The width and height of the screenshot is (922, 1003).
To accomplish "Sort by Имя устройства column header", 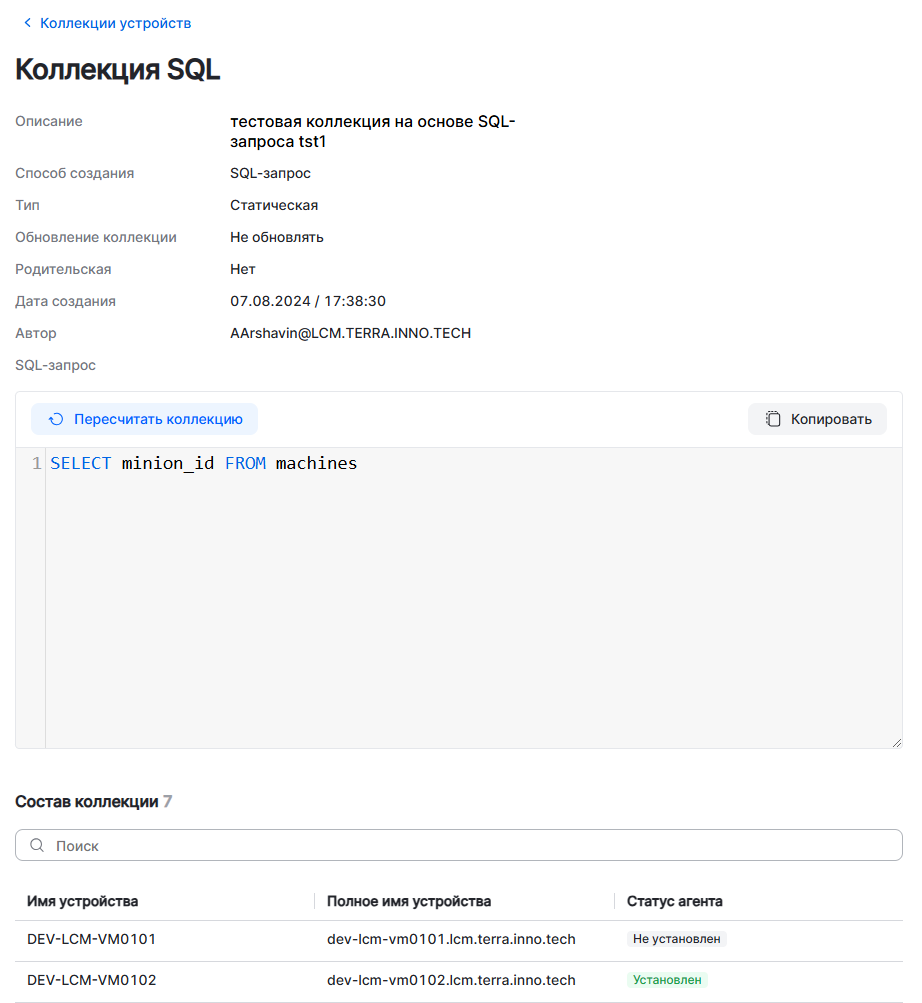I will coord(83,902).
